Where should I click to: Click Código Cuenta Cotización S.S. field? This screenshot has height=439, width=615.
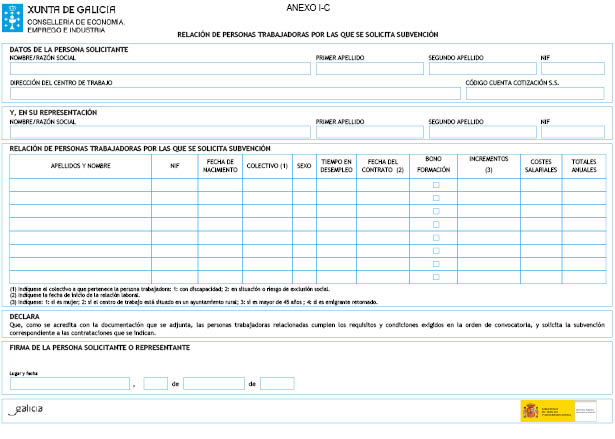(x=535, y=93)
